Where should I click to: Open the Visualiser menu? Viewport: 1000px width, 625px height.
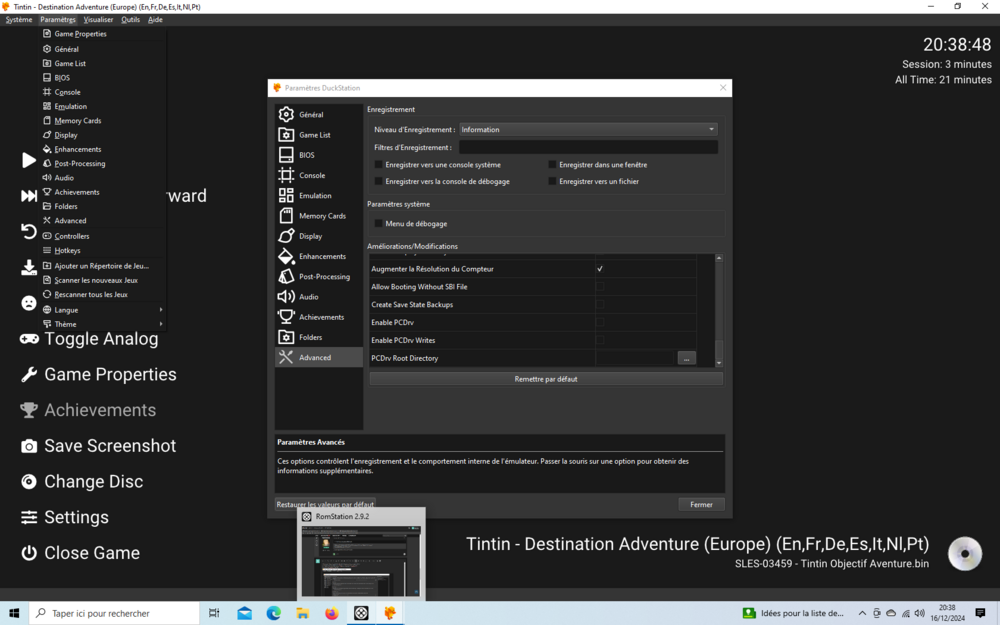point(98,19)
